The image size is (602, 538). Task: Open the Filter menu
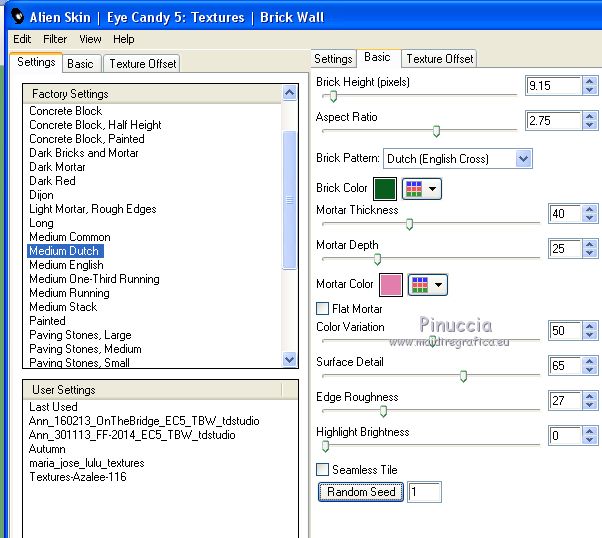[55, 39]
